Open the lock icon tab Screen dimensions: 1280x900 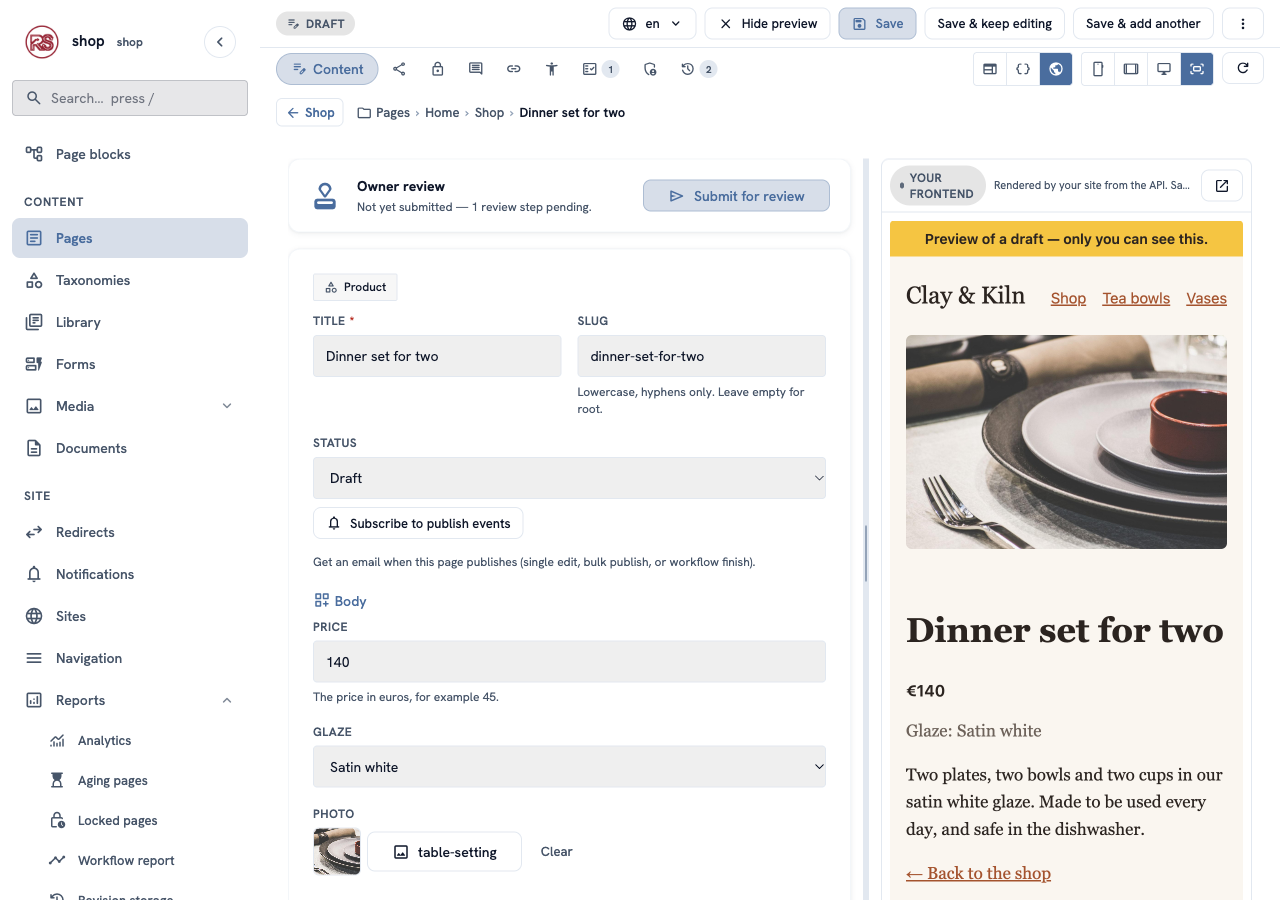tap(438, 69)
